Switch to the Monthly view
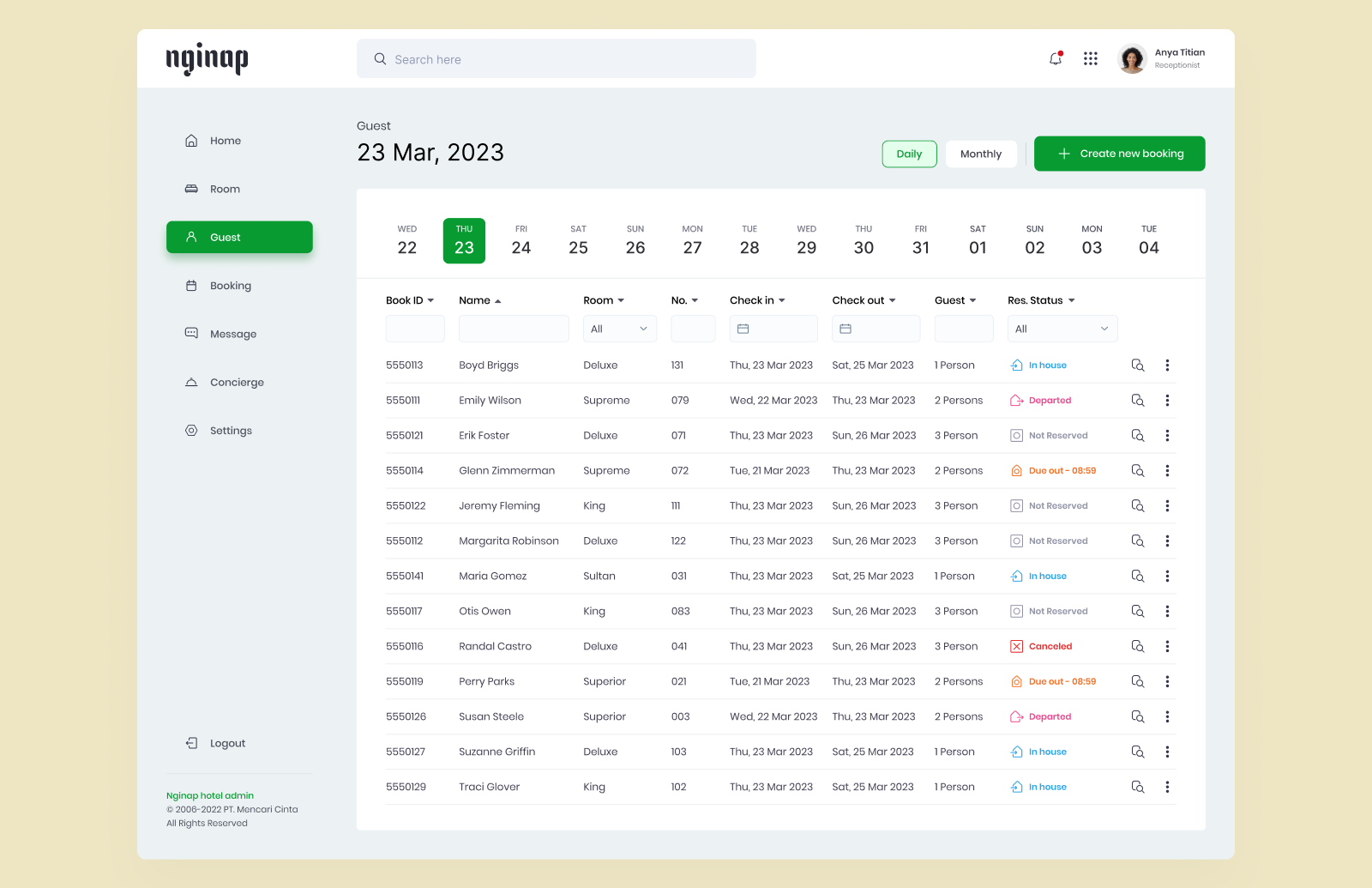The width and height of the screenshot is (1372, 888). click(x=980, y=154)
